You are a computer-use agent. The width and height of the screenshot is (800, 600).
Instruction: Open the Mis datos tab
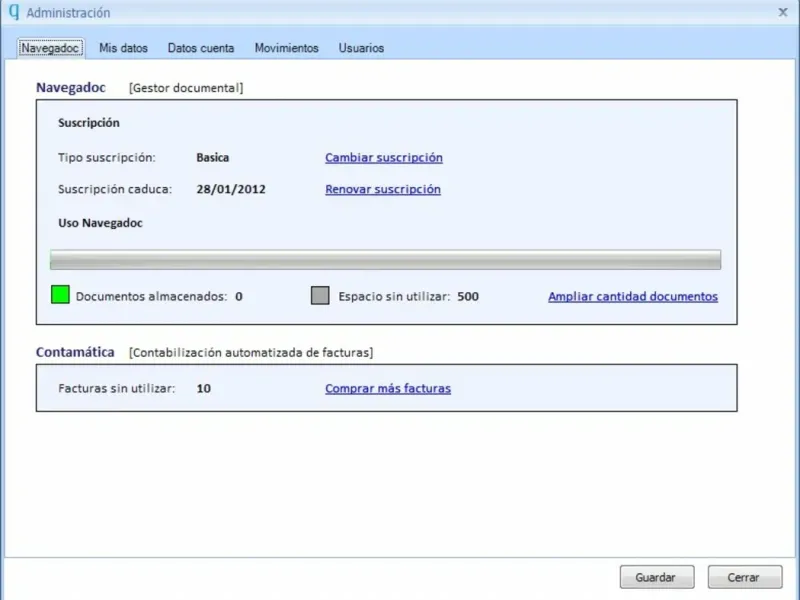pyautogui.click(x=123, y=48)
